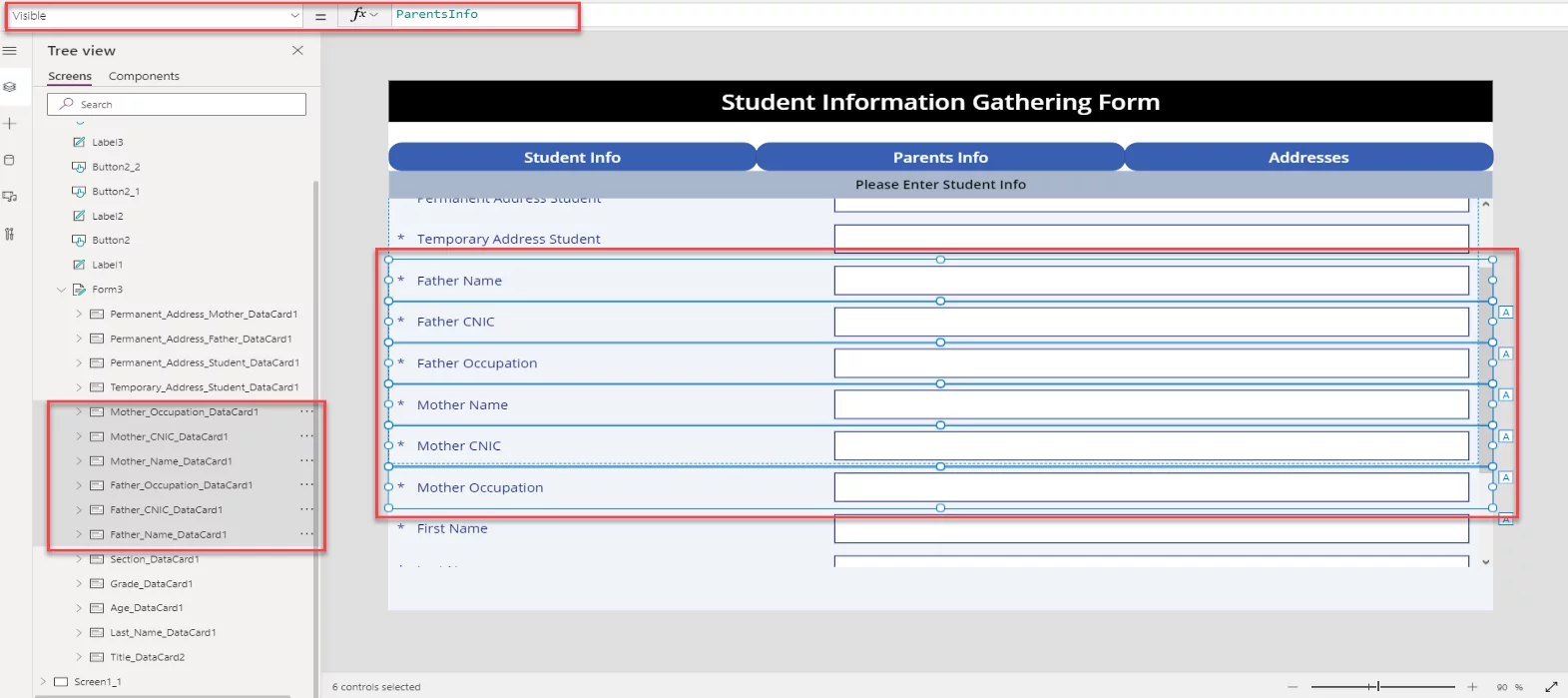Click the fit-to-window expand icon
Screen dimensions: 1568x698
tap(1551, 687)
